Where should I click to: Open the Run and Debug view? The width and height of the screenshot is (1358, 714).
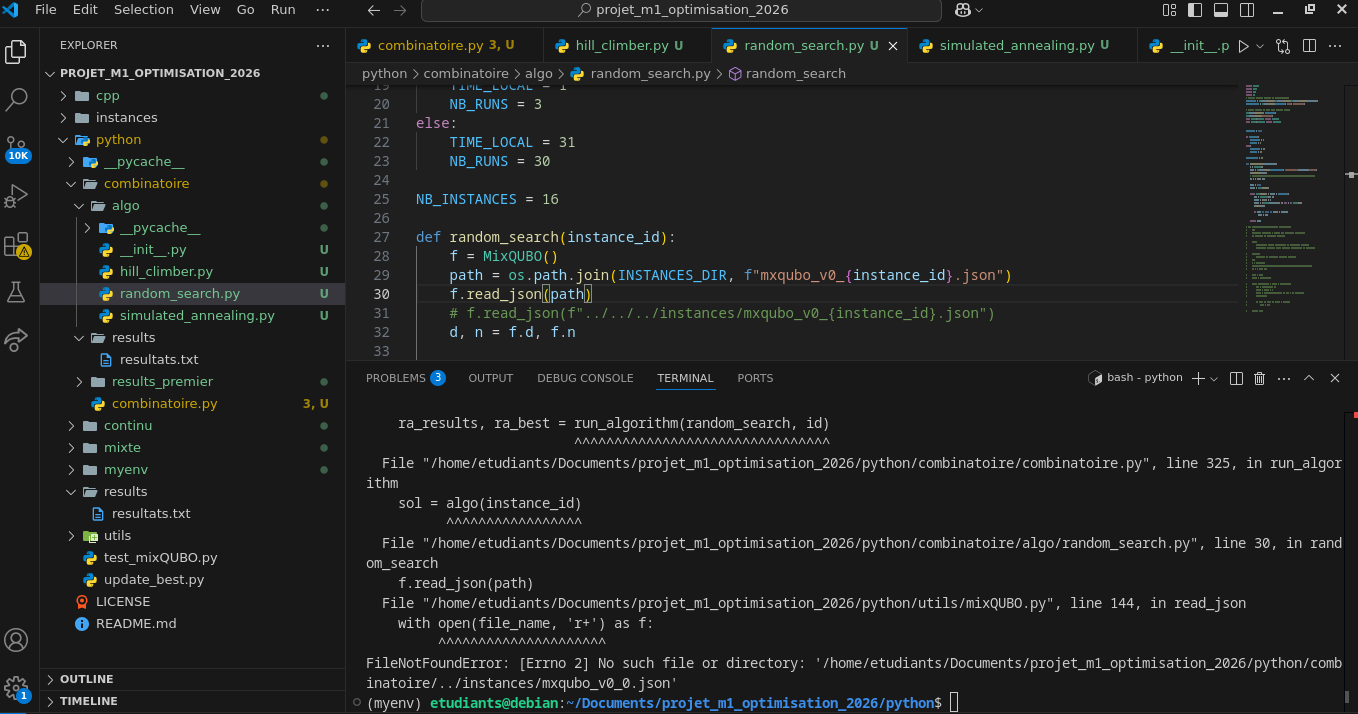click(17, 196)
